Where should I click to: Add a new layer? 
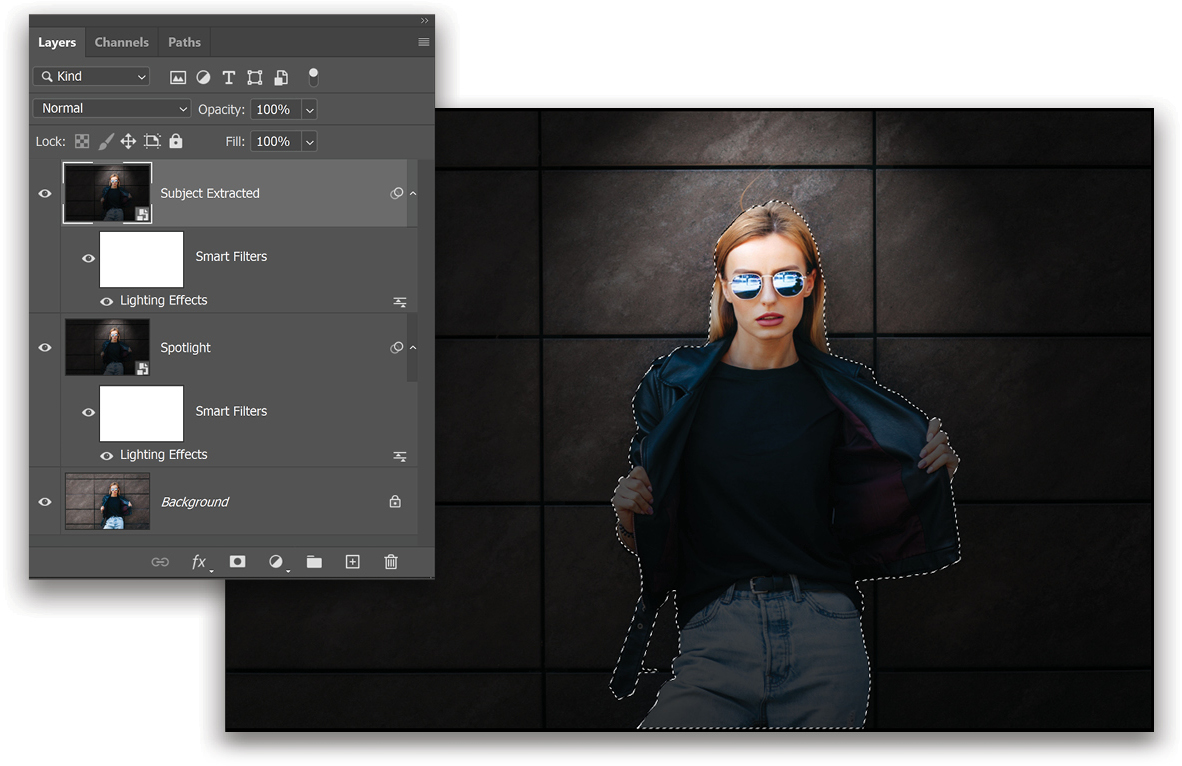click(x=352, y=562)
